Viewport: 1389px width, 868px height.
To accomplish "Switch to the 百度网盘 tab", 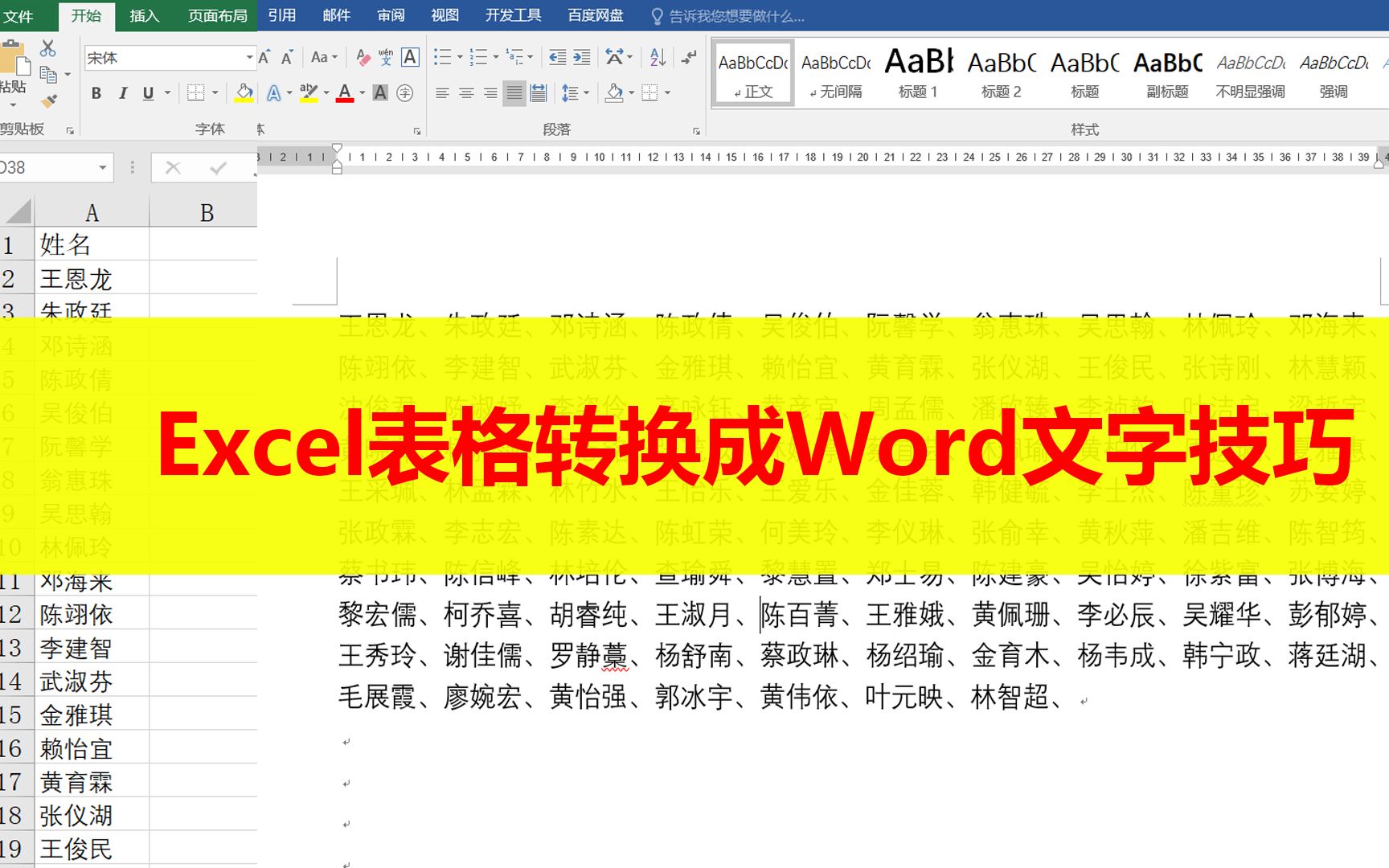I will [596, 15].
